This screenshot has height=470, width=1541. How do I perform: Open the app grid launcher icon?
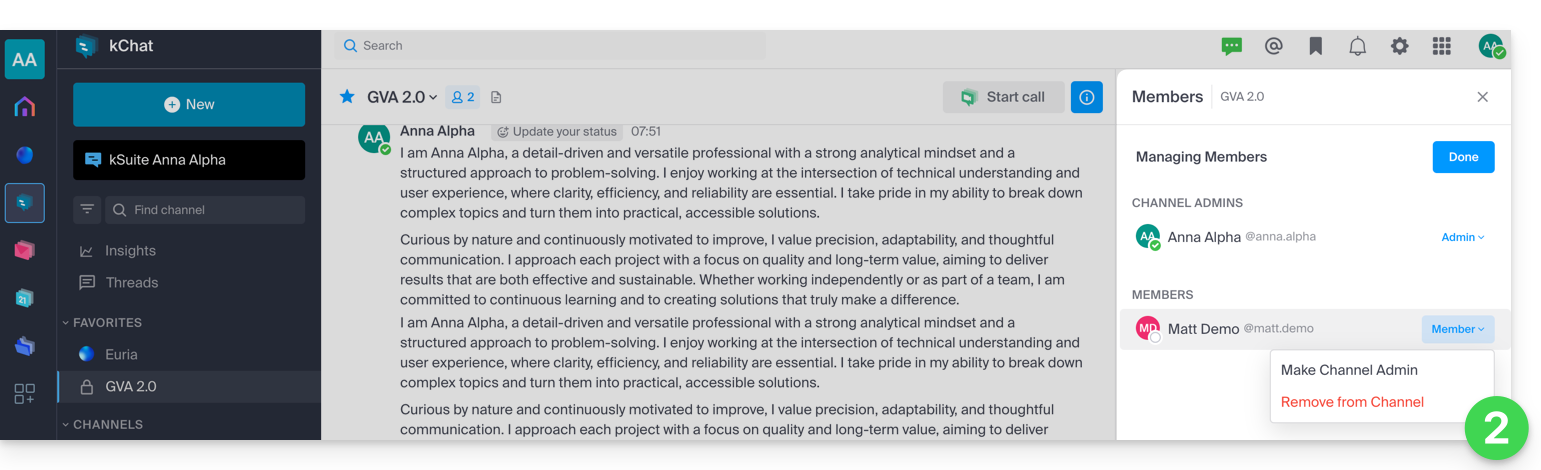pyautogui.click(x=1441, y=46)
